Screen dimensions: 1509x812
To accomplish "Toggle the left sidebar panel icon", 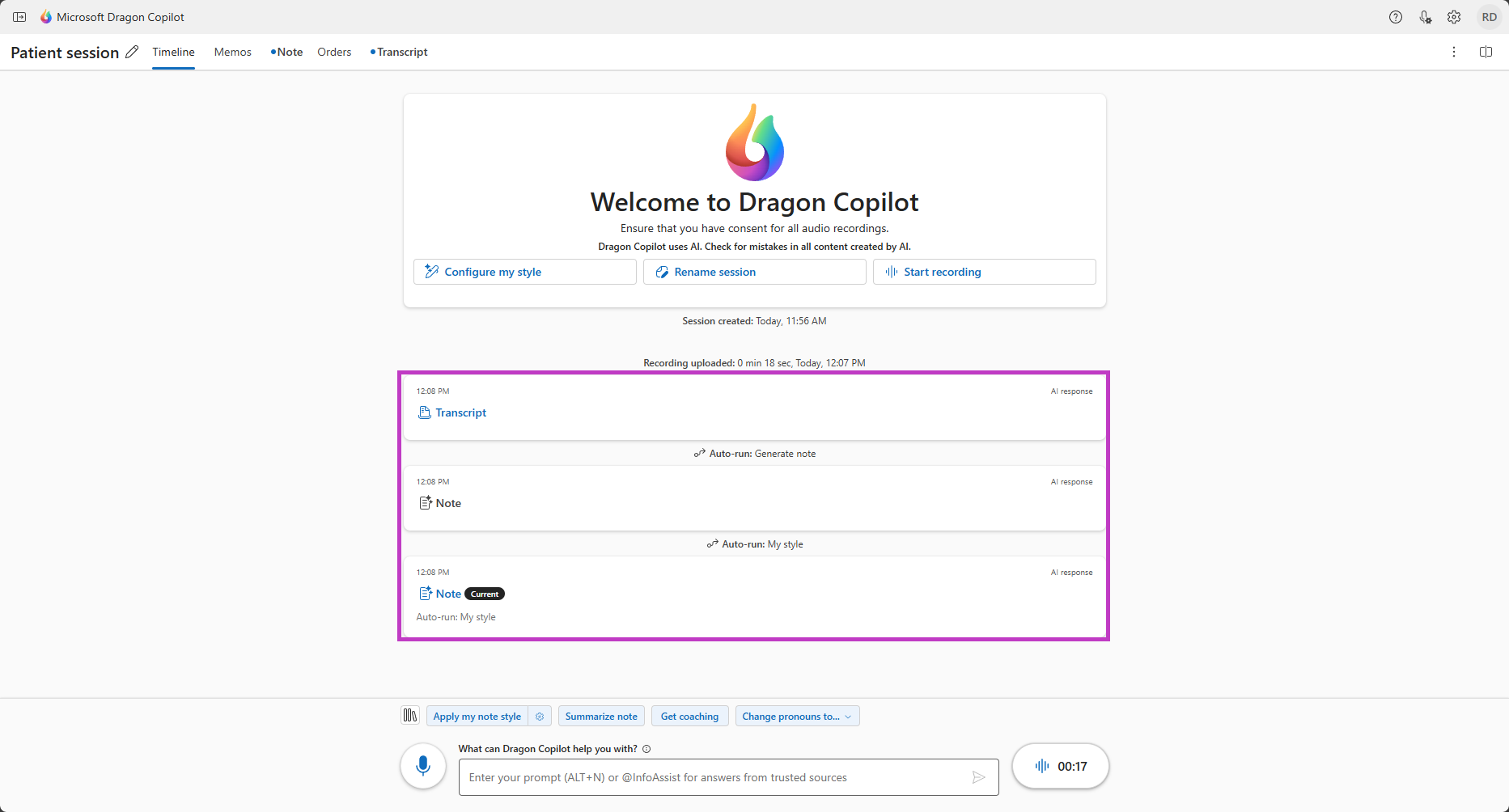I will [19, 17].
